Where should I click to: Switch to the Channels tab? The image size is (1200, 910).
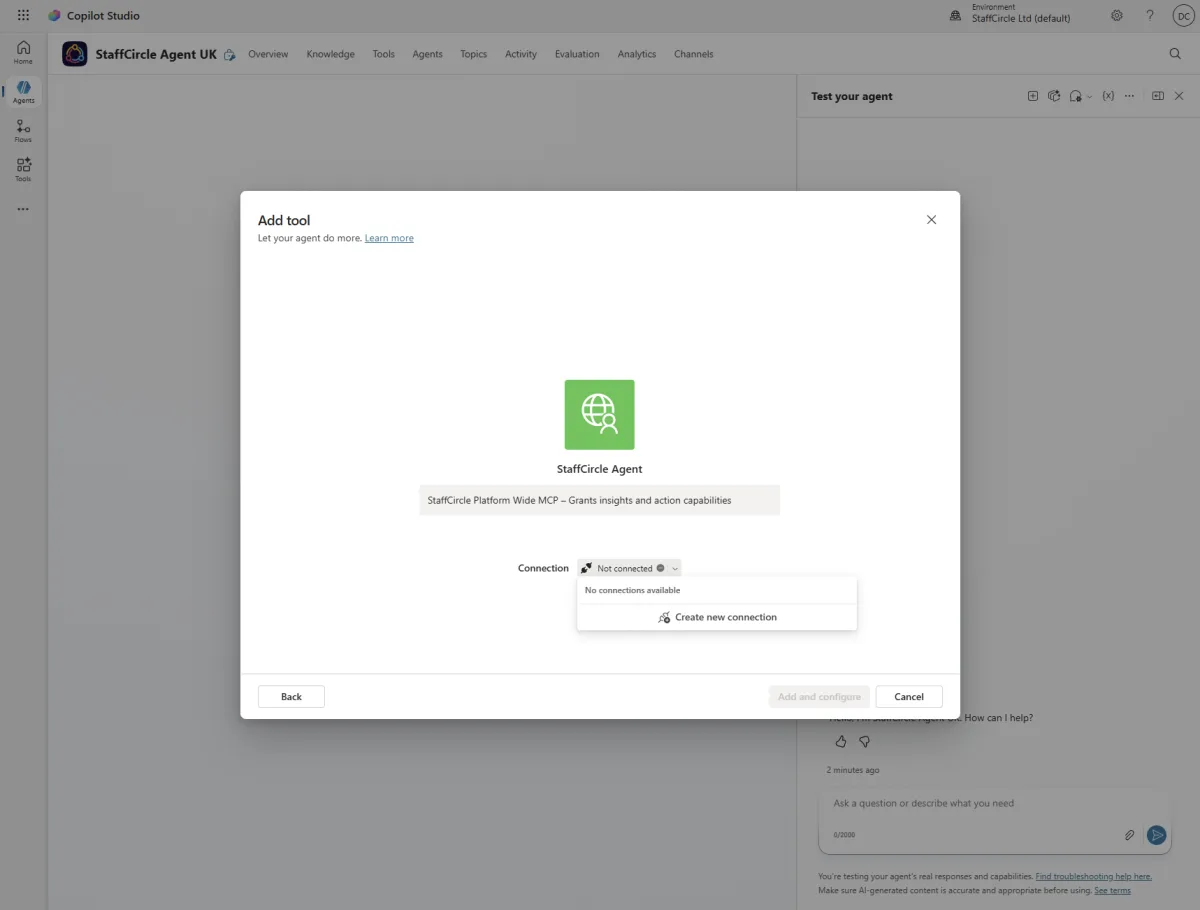(694, 54)
